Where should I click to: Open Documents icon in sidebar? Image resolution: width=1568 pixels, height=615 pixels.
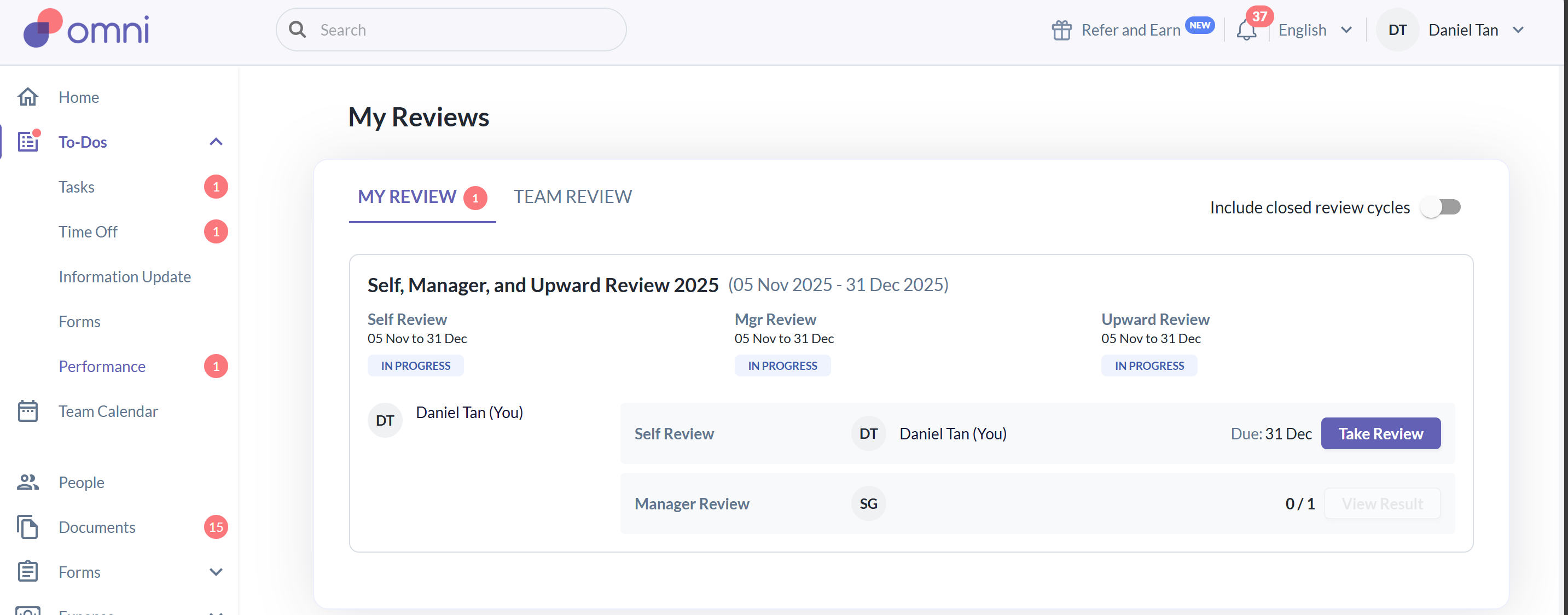click(28, 527)
